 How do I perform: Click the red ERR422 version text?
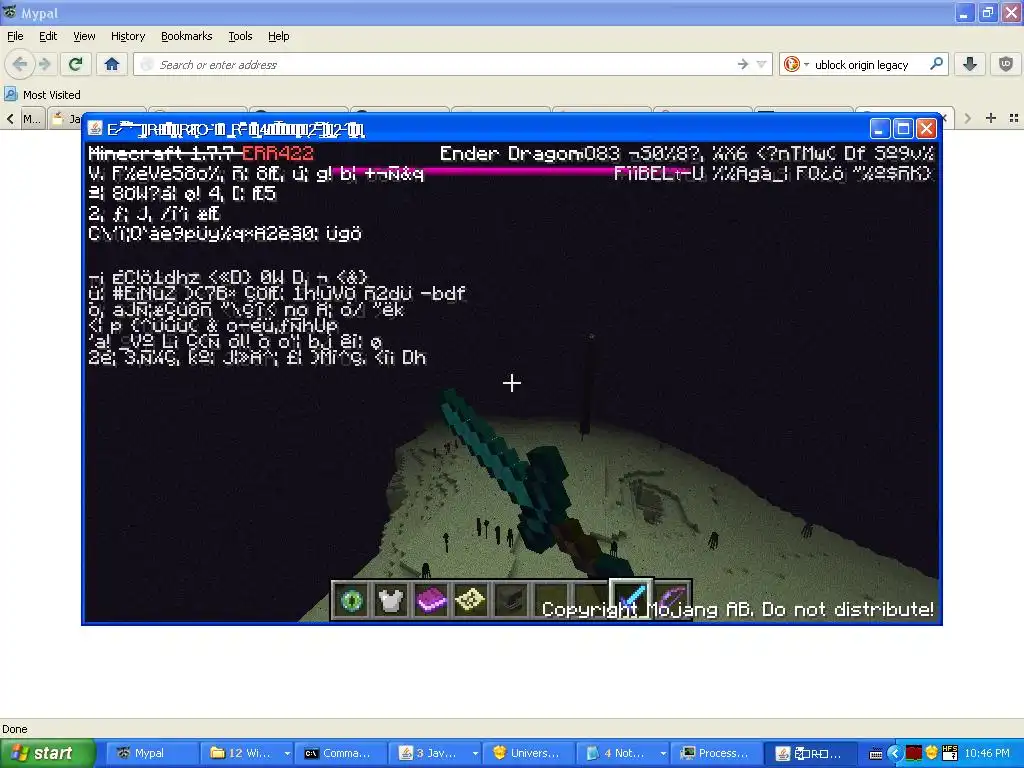point(278,153)
